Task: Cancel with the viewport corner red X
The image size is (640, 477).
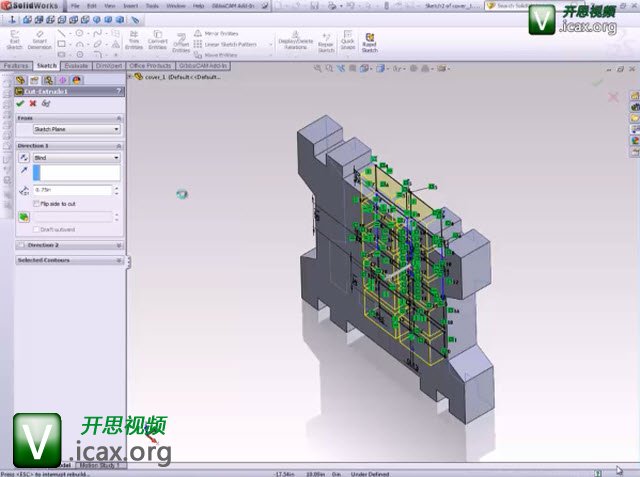Action: tap(613, 97)
